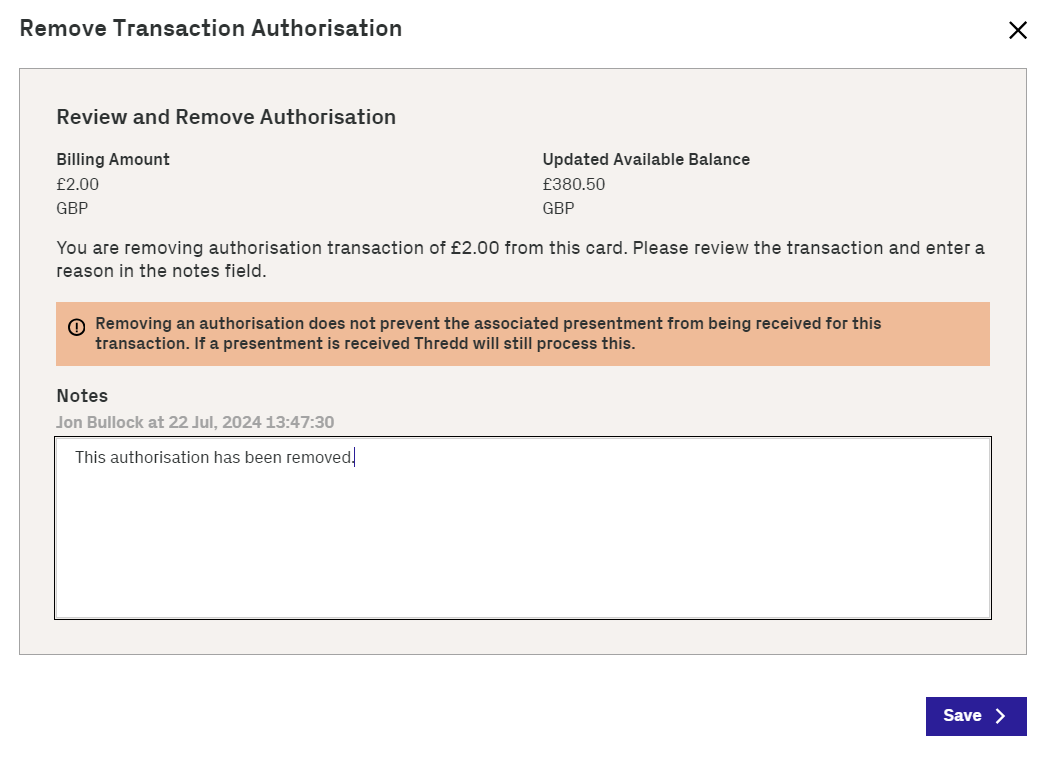
Task: Click the 'Updated Available Balance' label
Action: (x=646, y=159)
